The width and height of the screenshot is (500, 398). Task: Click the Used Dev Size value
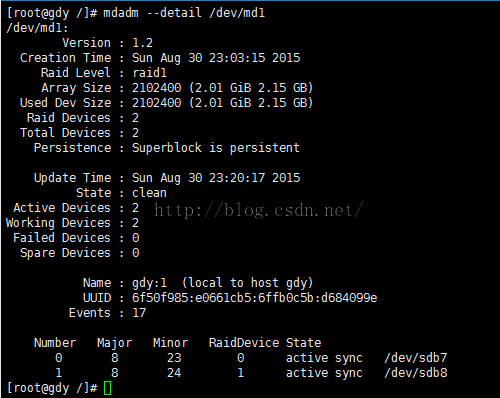click(x=222, y=103)
